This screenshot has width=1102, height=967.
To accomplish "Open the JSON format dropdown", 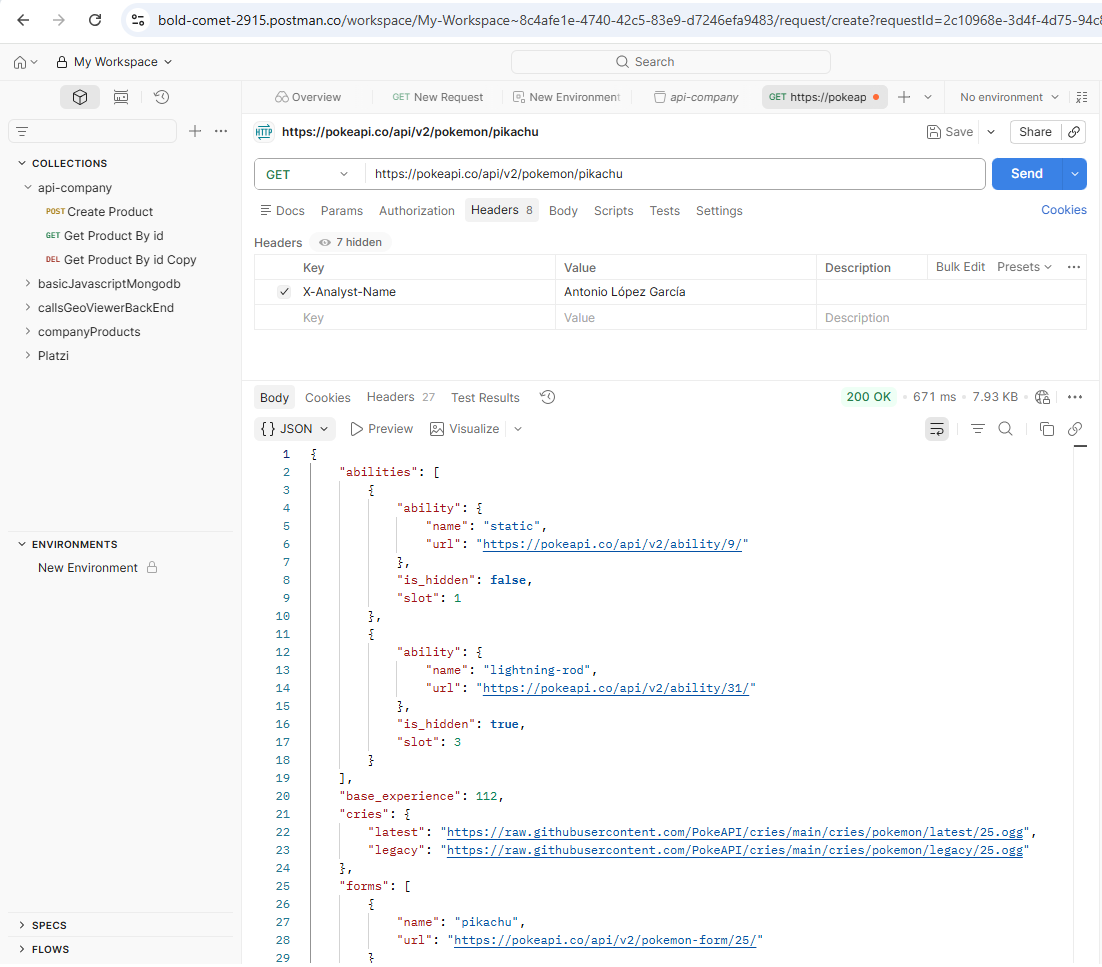I will [294, 429].
